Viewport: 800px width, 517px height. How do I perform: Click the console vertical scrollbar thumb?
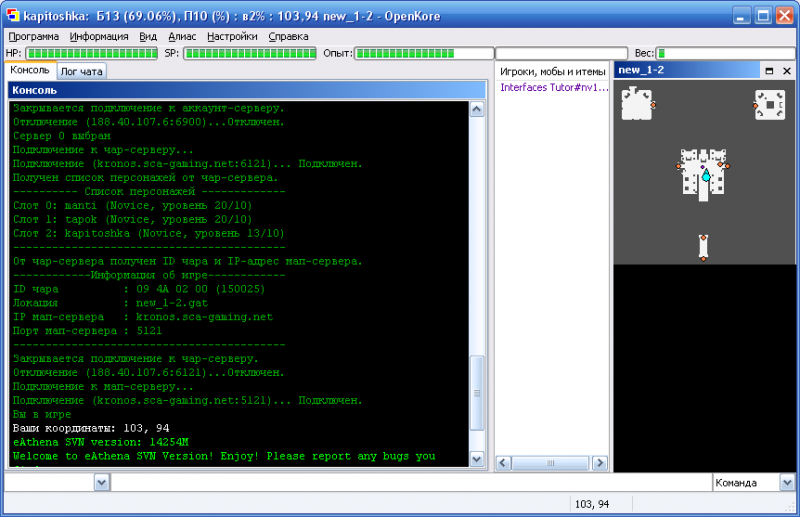point(477,393)
